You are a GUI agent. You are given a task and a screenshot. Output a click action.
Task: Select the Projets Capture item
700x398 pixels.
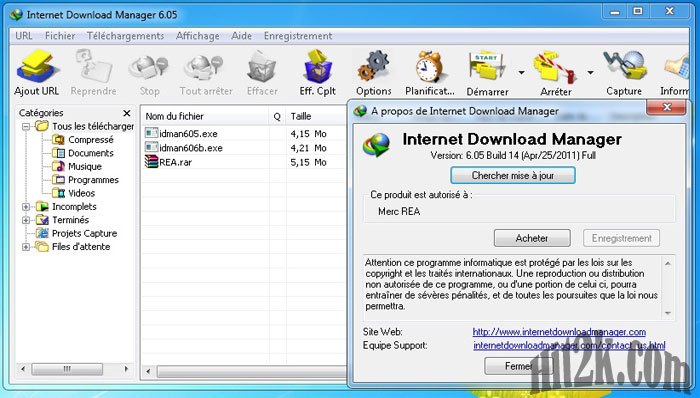(84, 233)
